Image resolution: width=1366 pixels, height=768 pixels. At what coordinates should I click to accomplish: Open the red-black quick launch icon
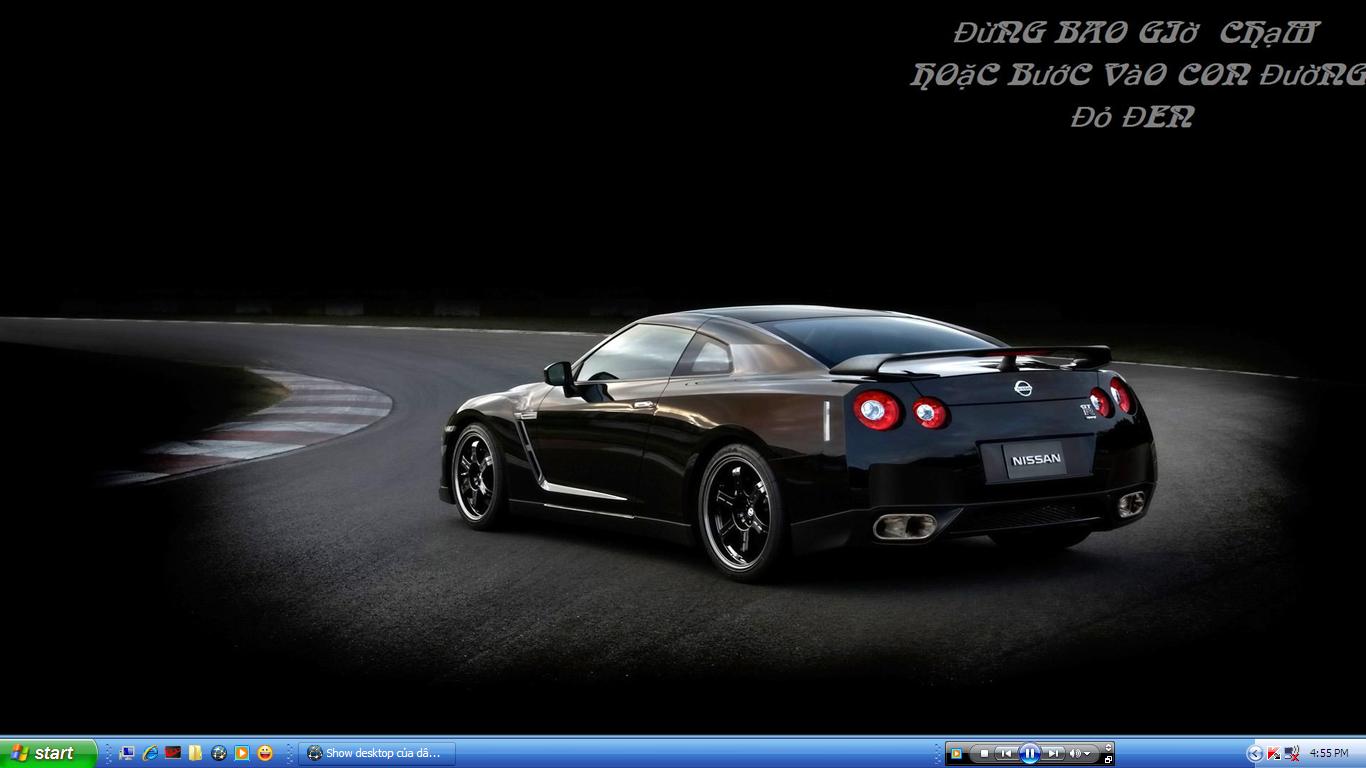173,753
